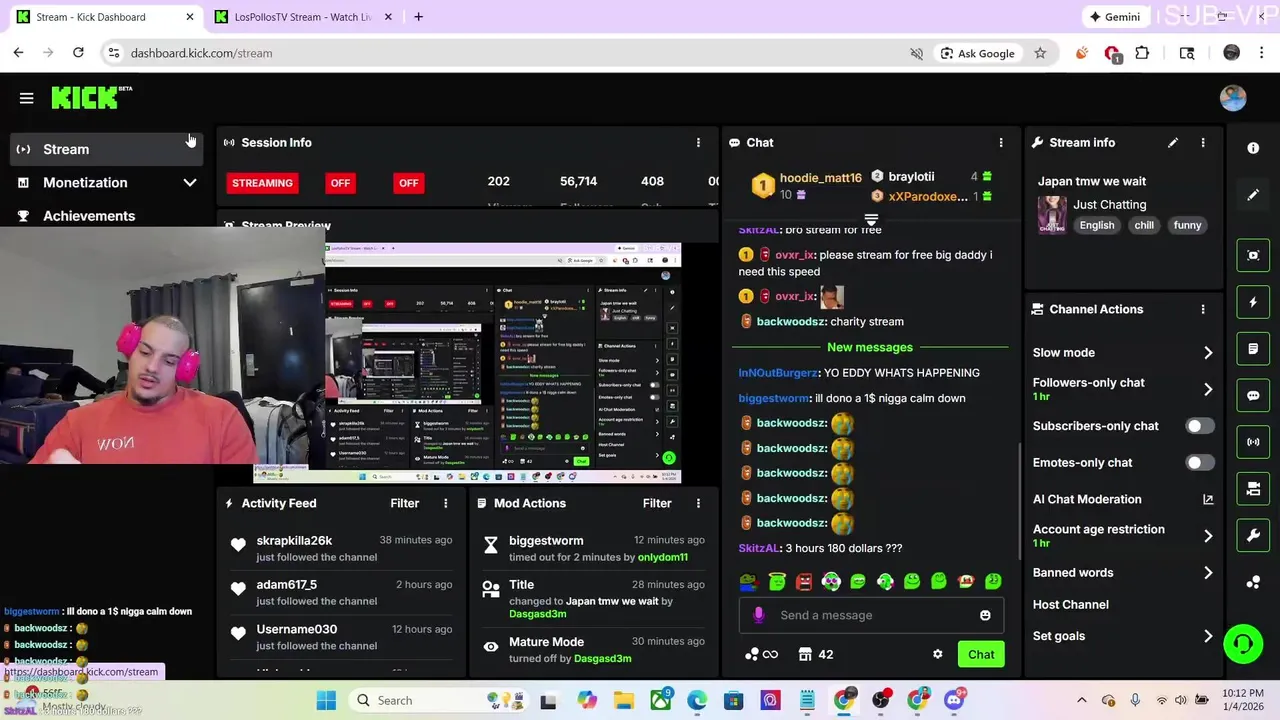Open the emoji picker in the message box

point(985,615)
